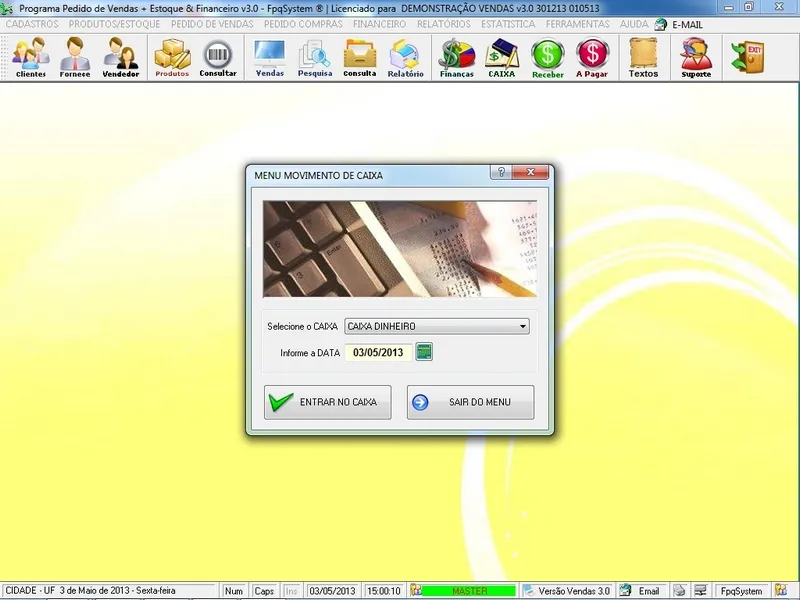The width and height of the screenshot is (800, 600).
Task: Open calendar picker next to date field
Action: pos(424,352)
